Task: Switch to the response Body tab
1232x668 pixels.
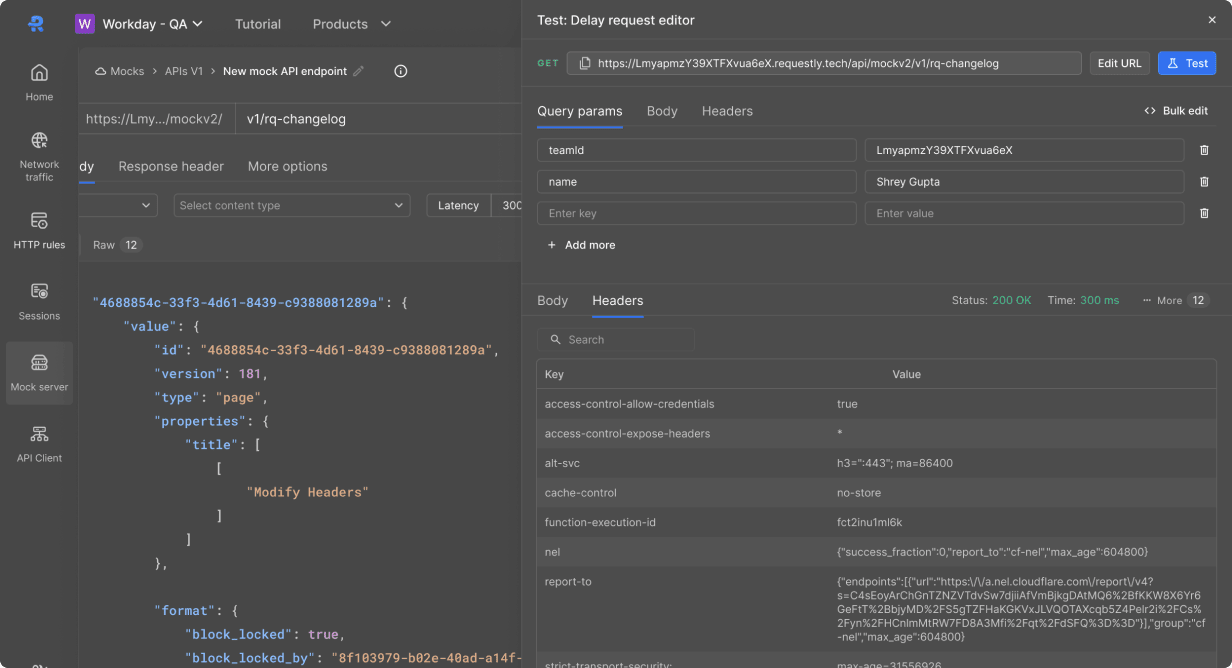Action: click(552, 300)
